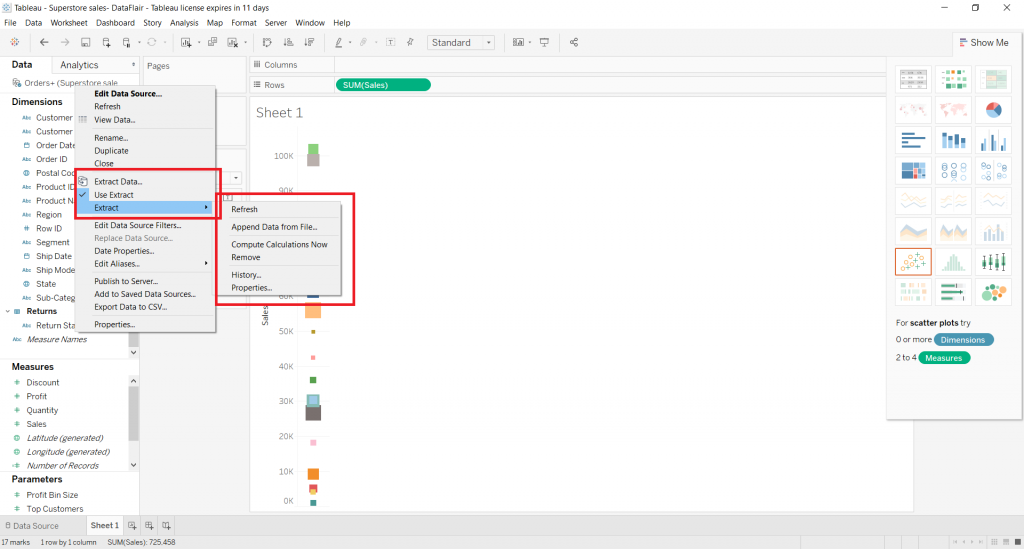The width and height of the screenshot is (1024, 549).
Task: Click the Highlight pen toolbar icon
Action: coord(338,42)
